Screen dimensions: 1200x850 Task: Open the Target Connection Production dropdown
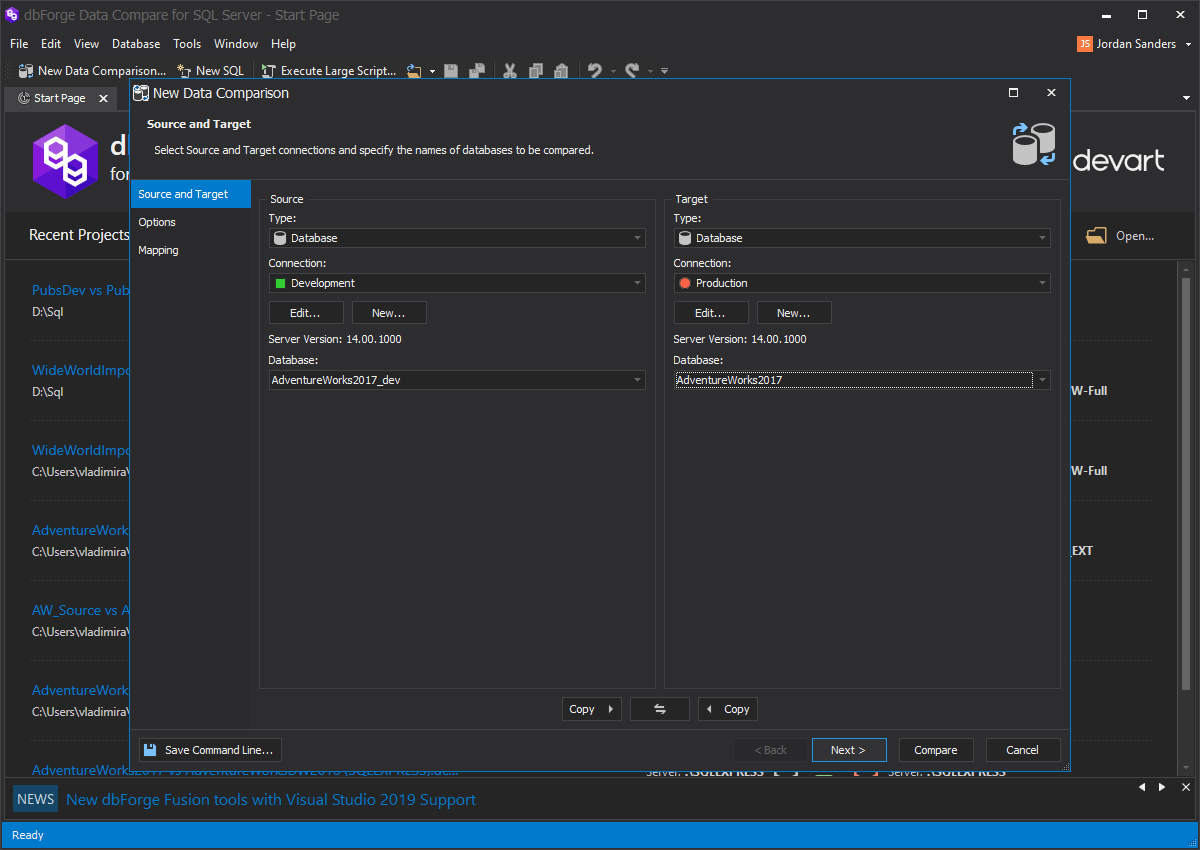[x=862, y=283]
